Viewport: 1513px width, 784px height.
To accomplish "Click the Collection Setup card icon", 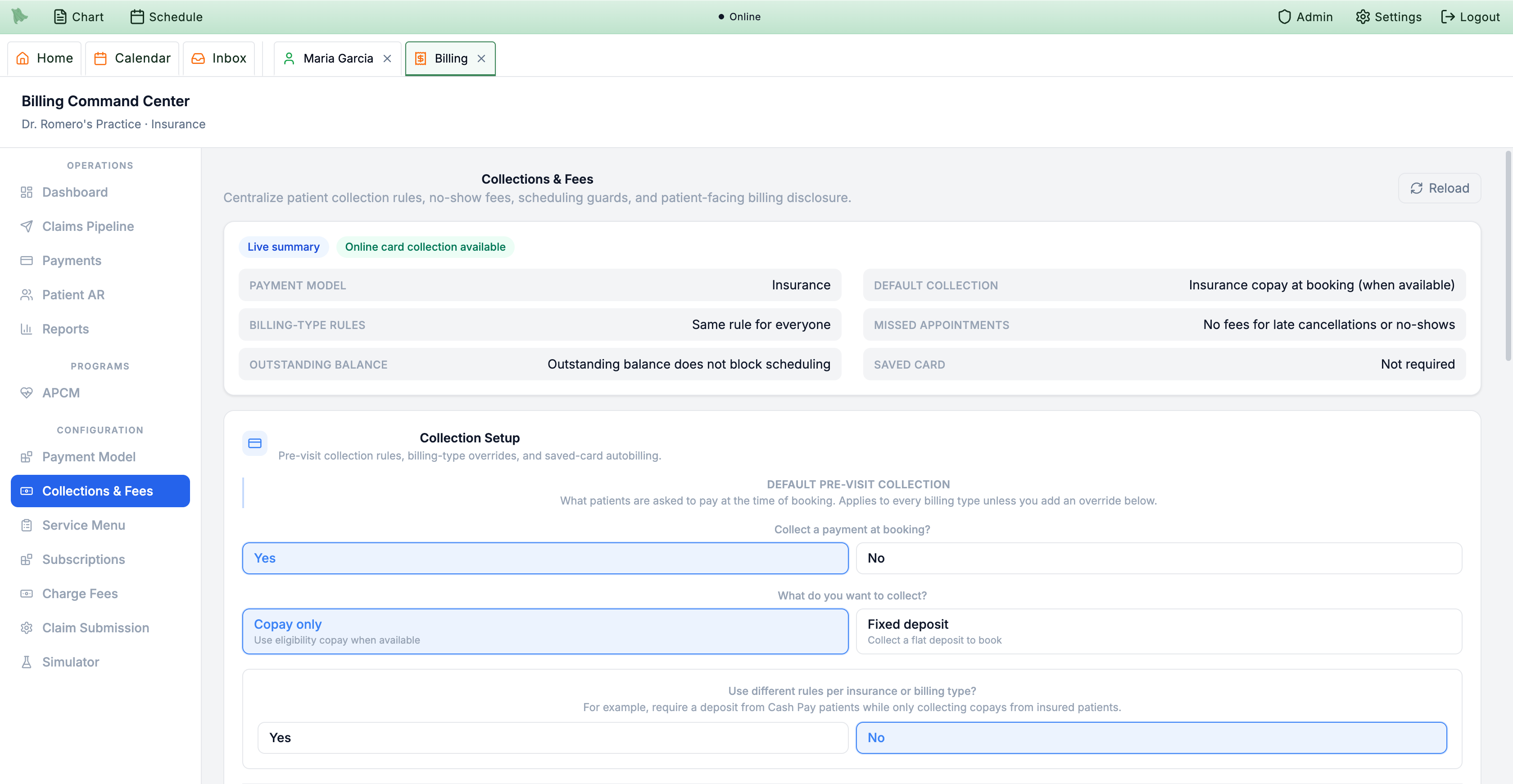I will tap(255, 443).
